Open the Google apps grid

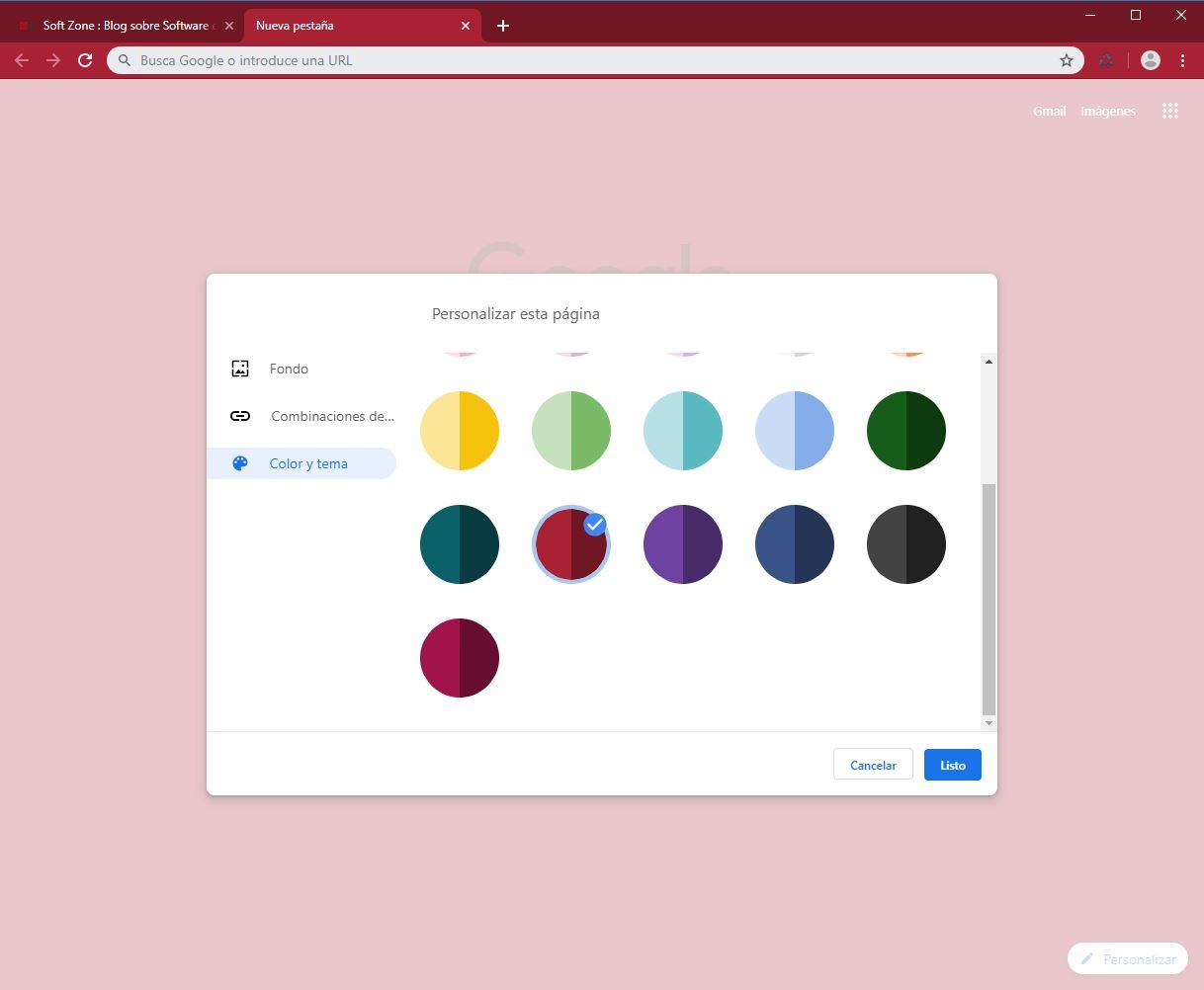[x=1170, y=111]
